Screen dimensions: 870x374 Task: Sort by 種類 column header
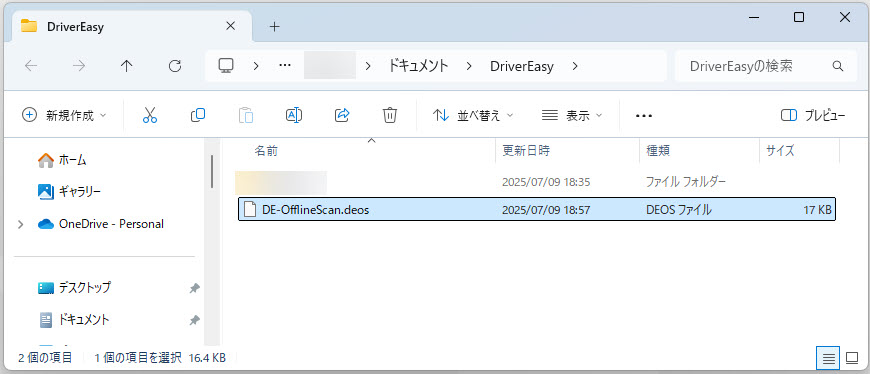pyautogui.click(x=658, y=150)
